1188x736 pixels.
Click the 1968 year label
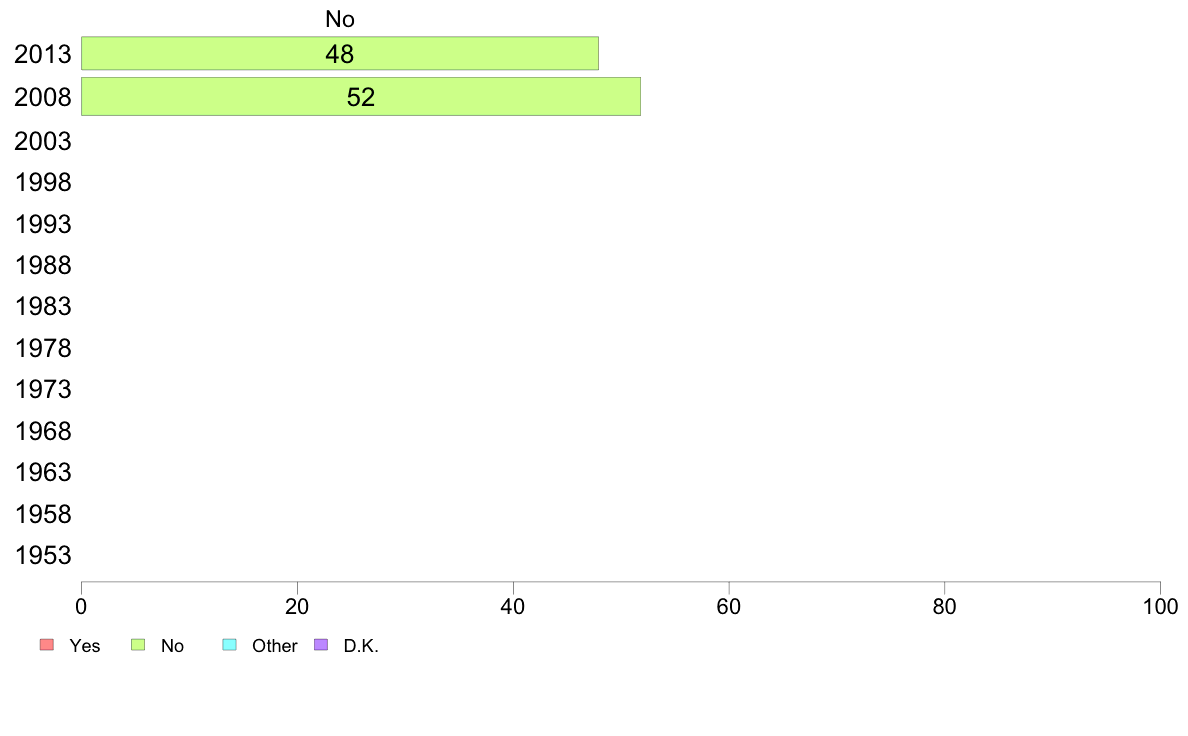[x=43, y=431]
